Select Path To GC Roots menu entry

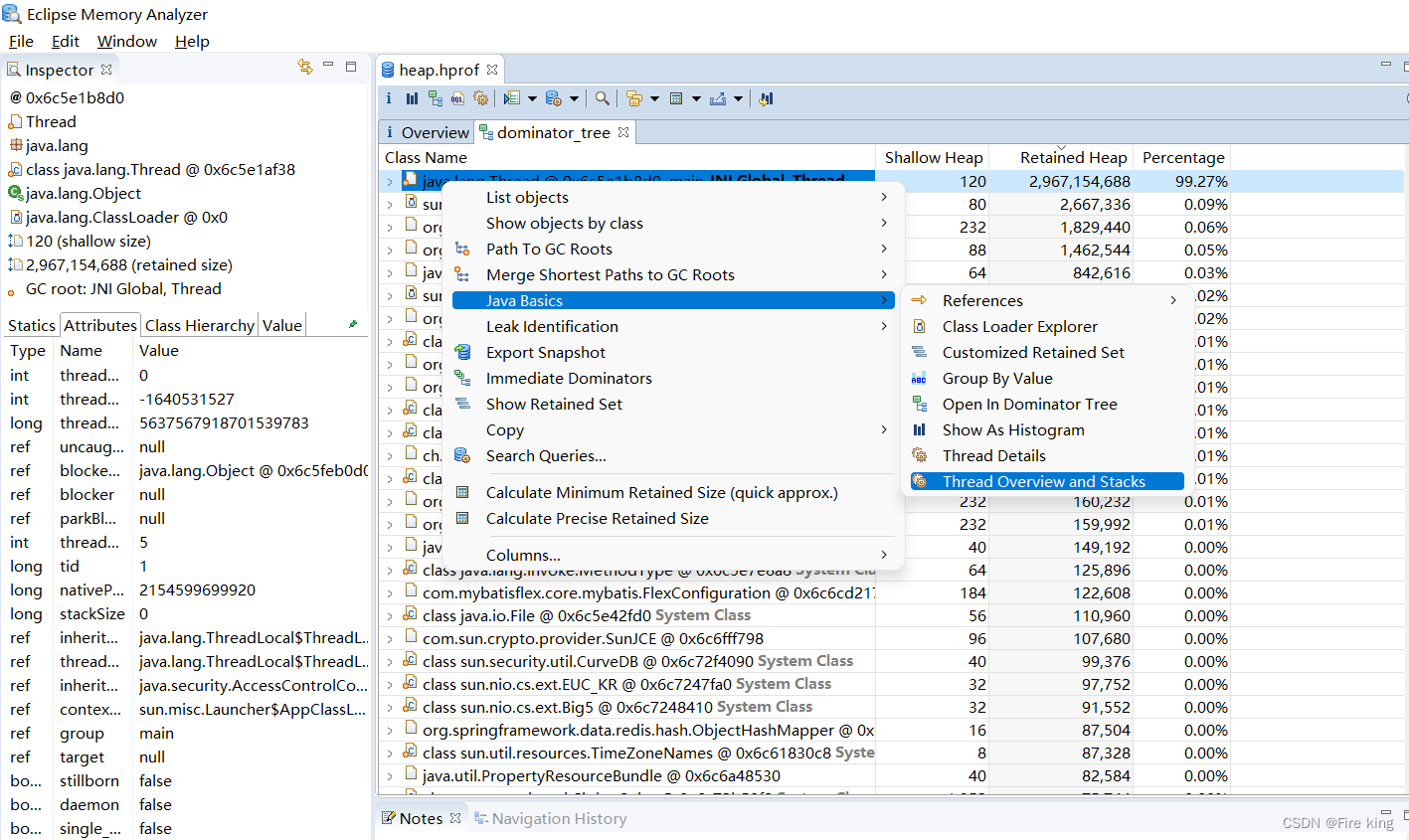tap(672, 249)
